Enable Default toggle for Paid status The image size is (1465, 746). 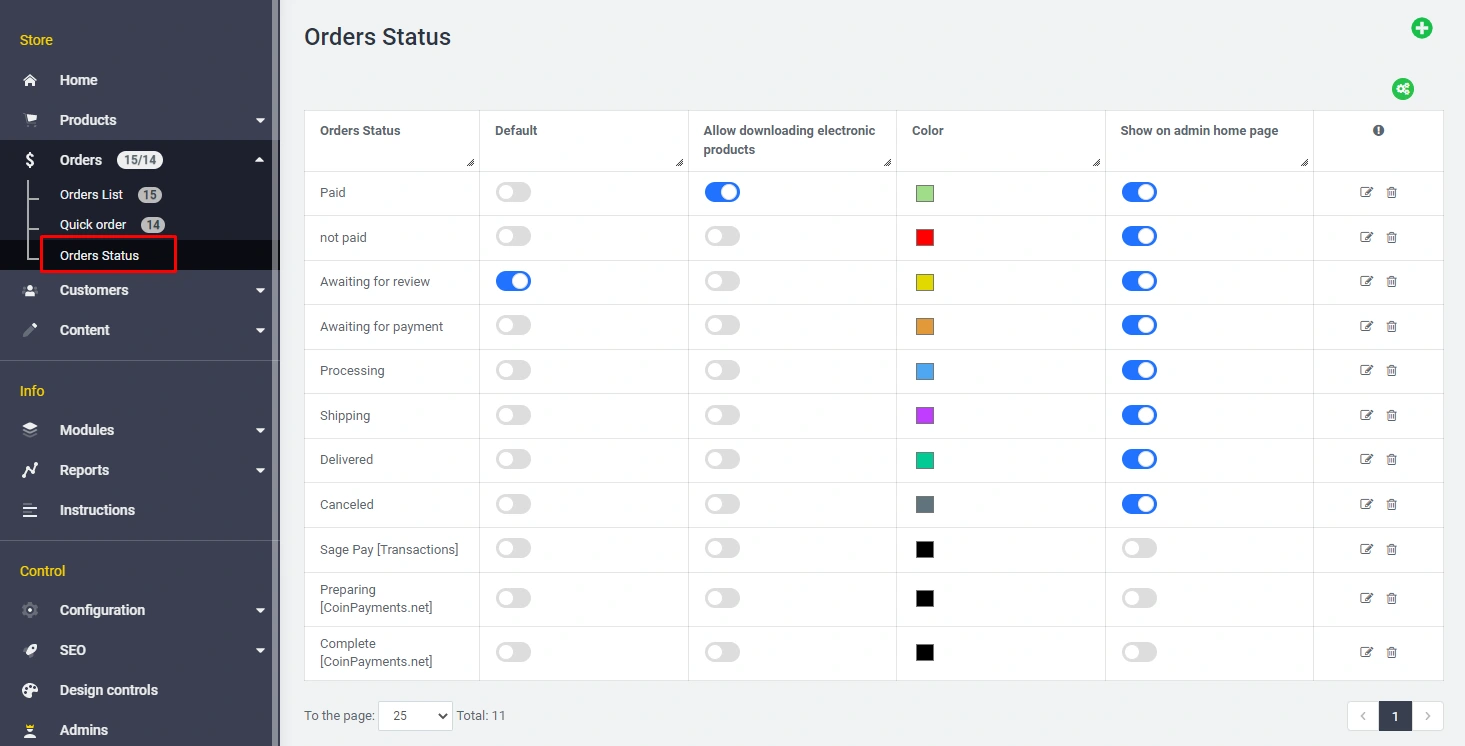tap(513, 193)
